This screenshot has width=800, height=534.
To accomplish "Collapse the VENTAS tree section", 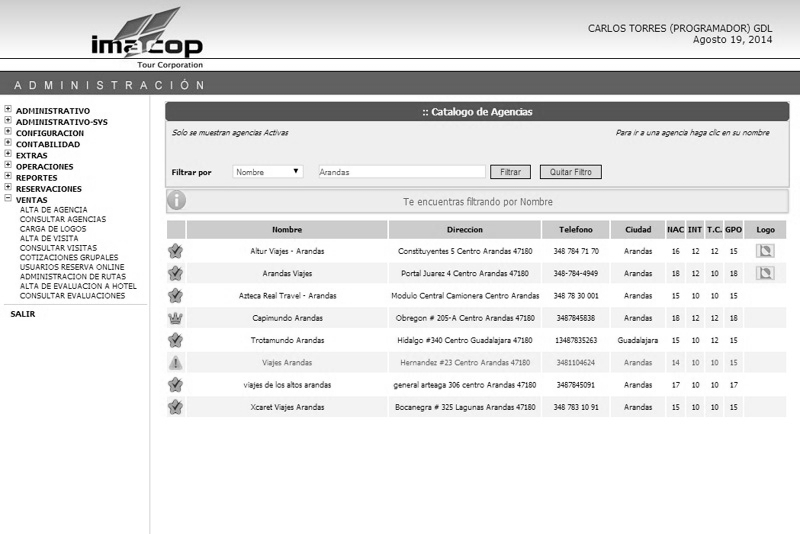I will pos(8,198).
